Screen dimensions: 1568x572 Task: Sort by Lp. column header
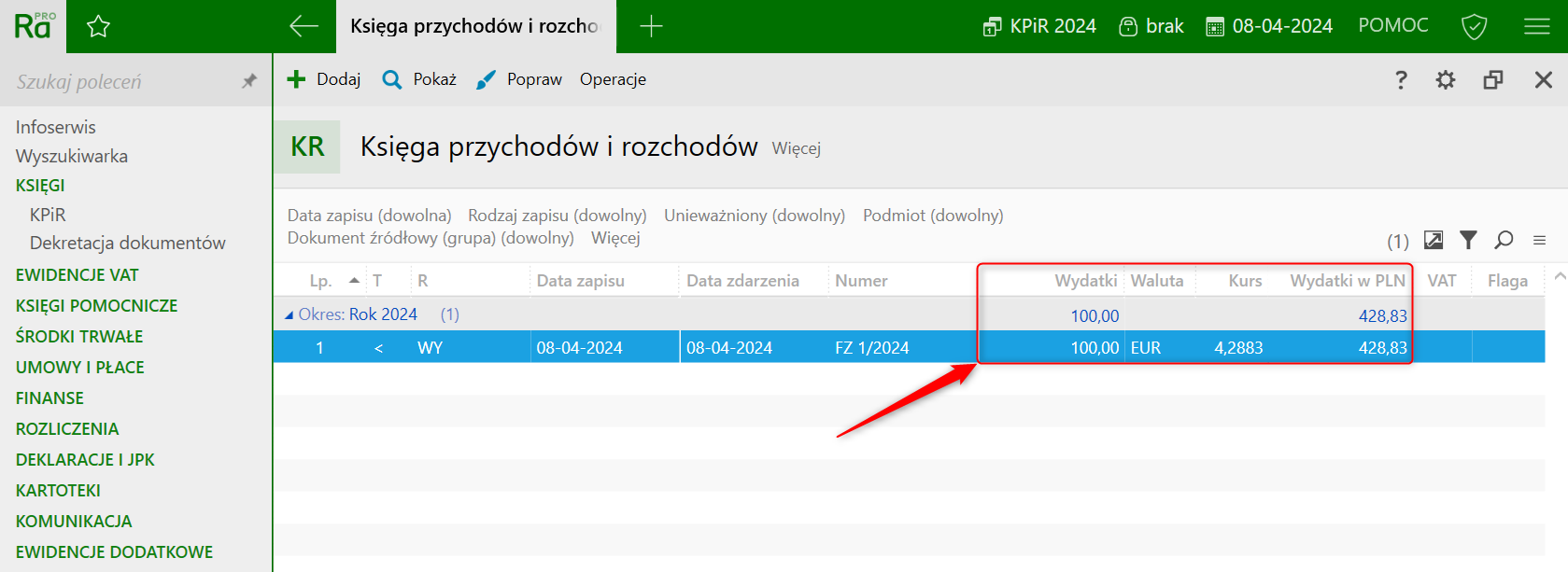coord(320,281)
